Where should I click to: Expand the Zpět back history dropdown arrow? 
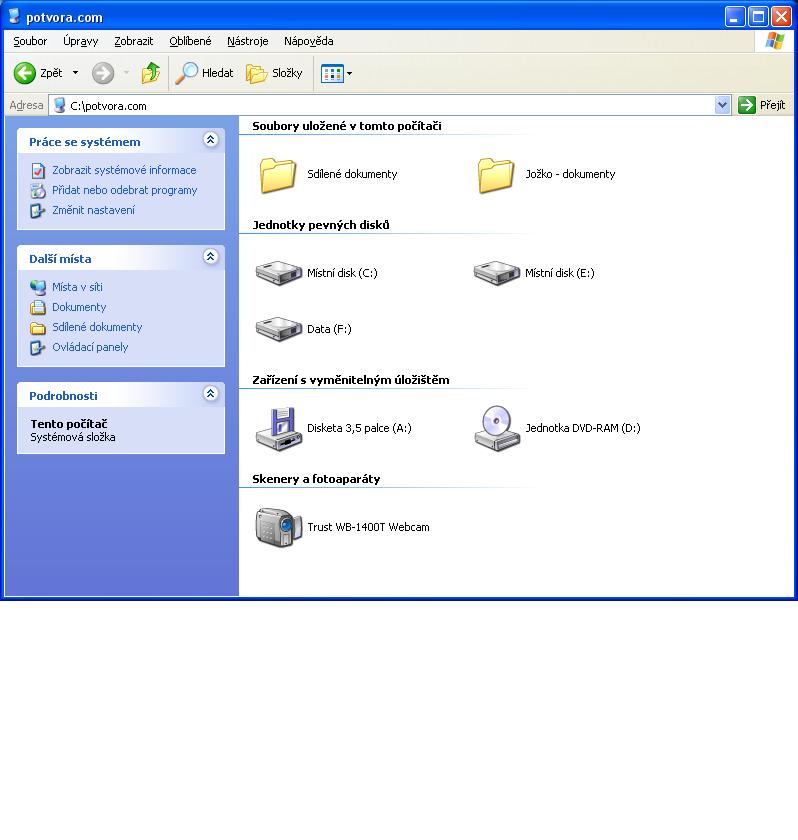click(75, 73)
